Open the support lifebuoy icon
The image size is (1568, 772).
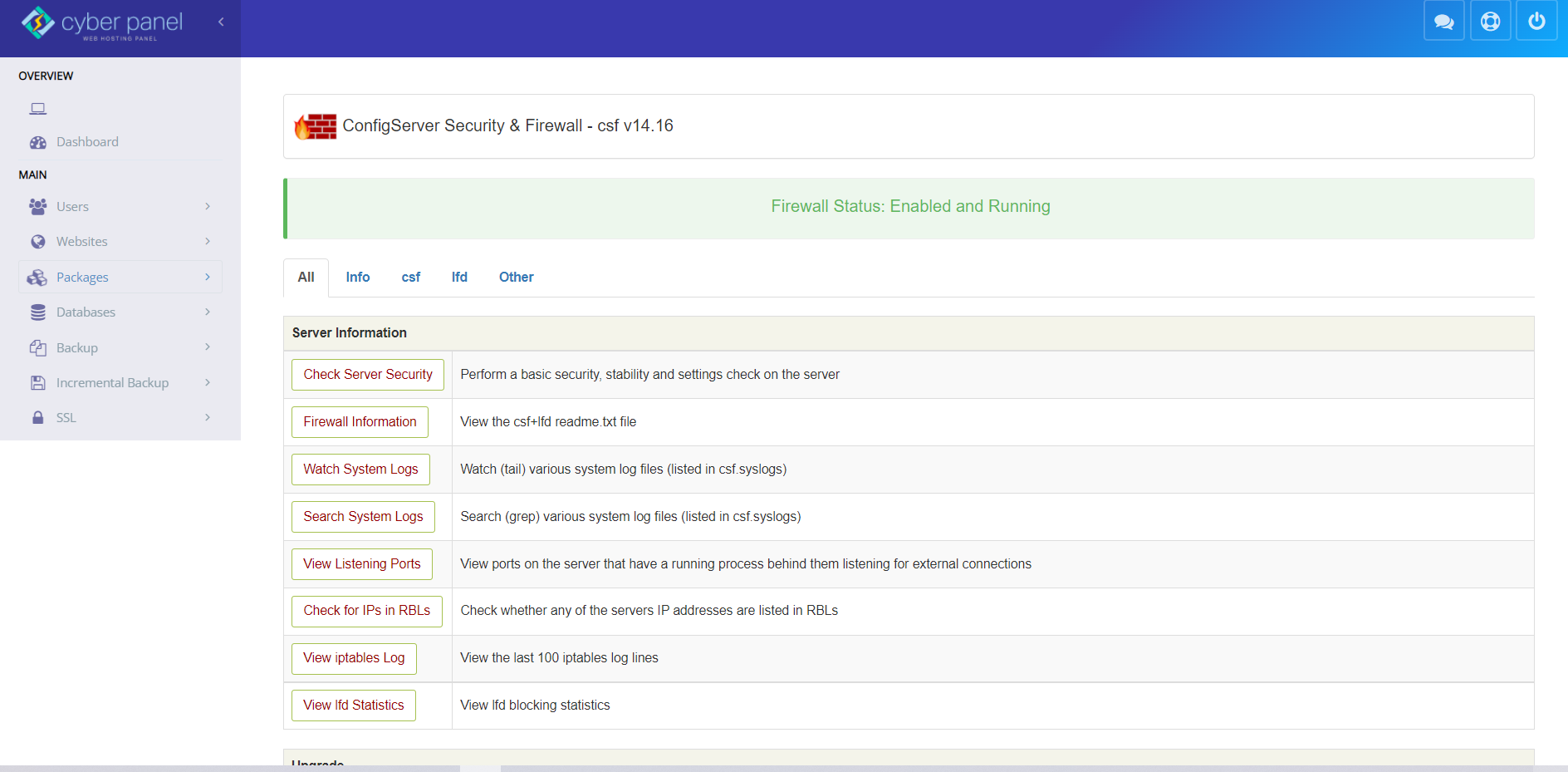[x=1491, y=21]
